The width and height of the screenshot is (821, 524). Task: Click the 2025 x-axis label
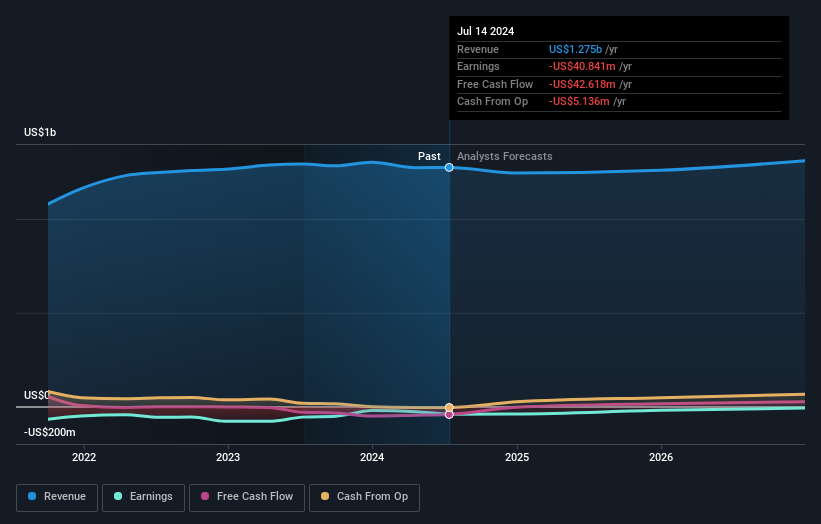click(517, 458)
